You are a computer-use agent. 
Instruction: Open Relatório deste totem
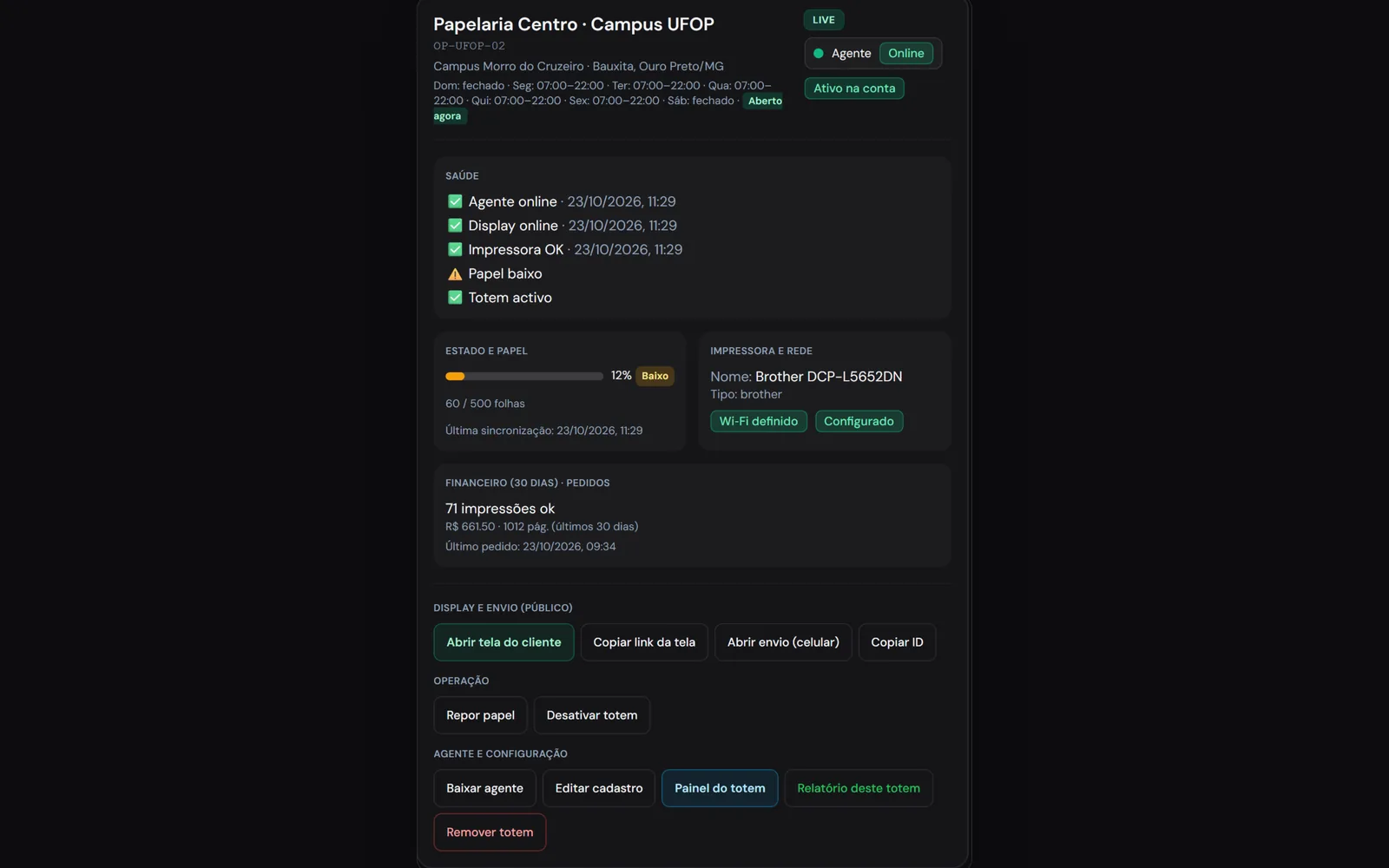859,788
